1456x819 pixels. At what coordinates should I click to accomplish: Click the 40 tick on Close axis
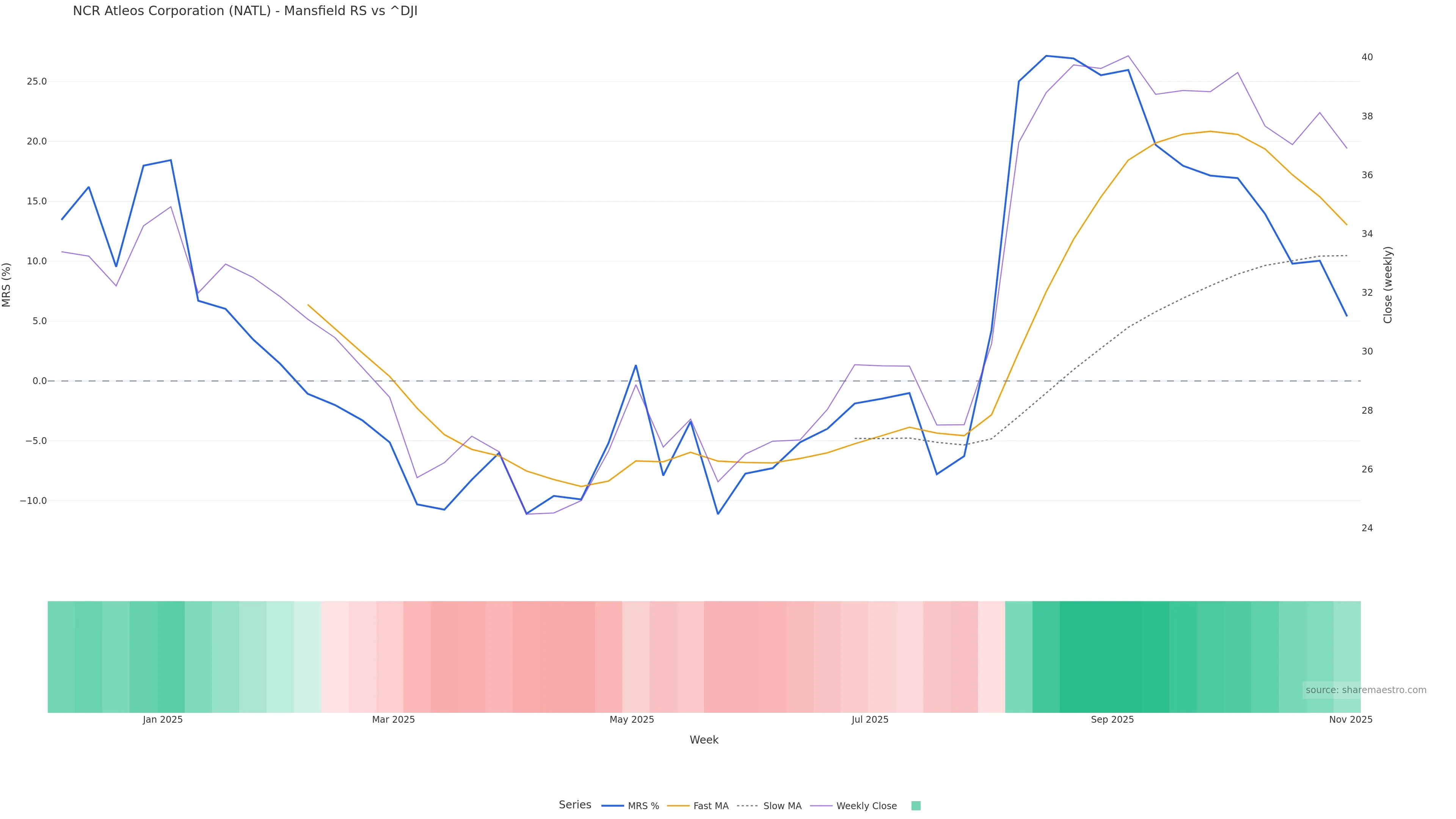(x=1367, y=57)
